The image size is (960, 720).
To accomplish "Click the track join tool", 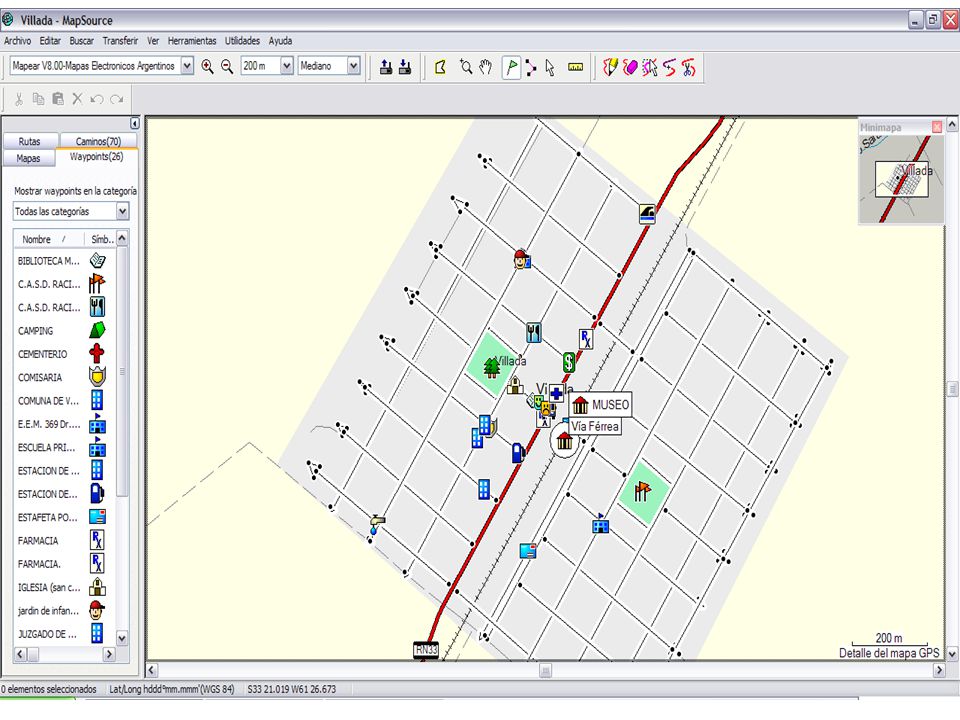I will click(669, 67).
